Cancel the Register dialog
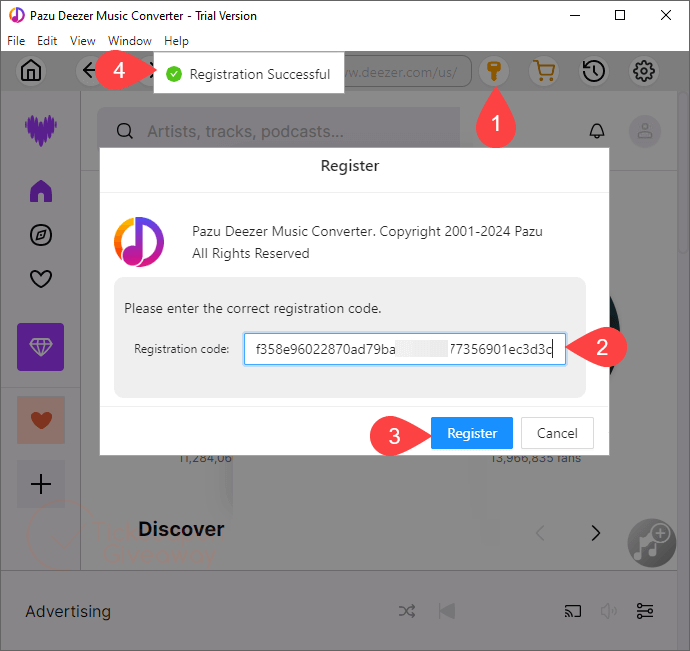 (x=557, y=433)
